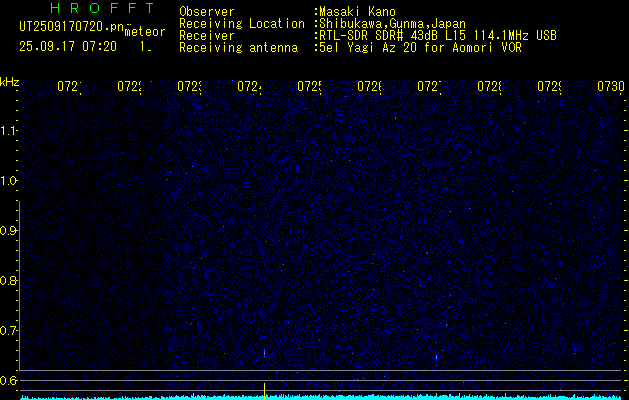629x400 pixels.
Task: Click the HROFFT title text
Action: (x=102, y=8)
